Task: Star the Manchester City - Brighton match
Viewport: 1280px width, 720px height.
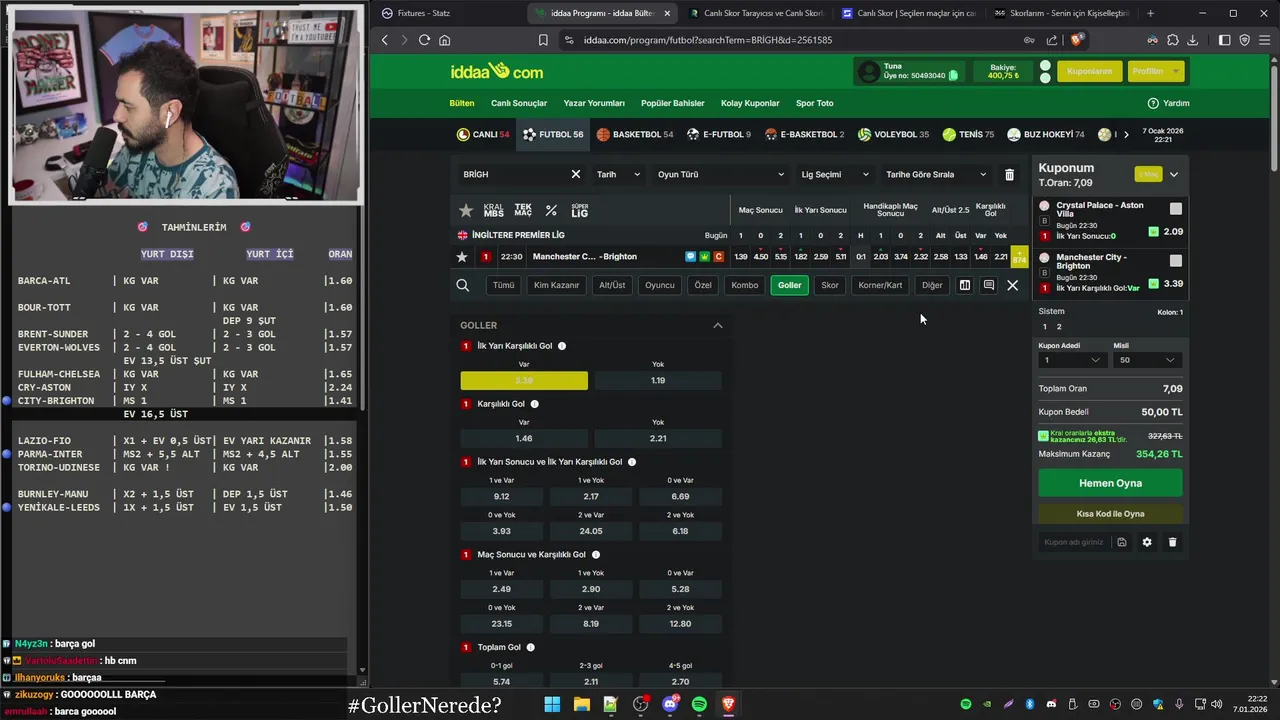Action: (462, 257)
